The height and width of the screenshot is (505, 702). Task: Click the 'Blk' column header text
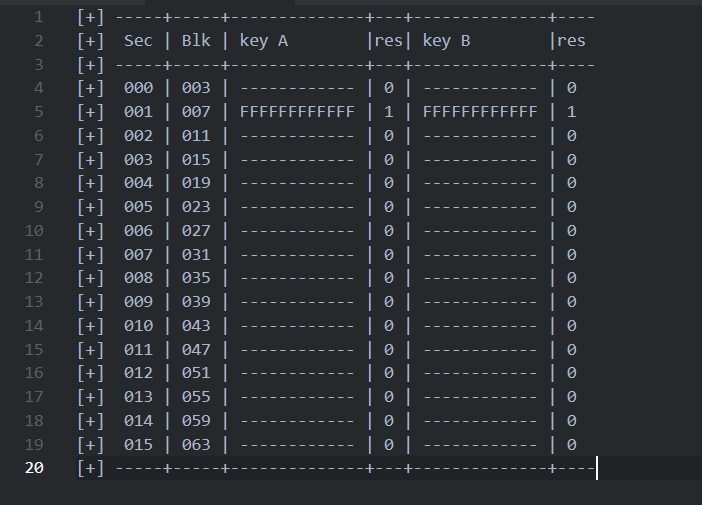point(196,41)
